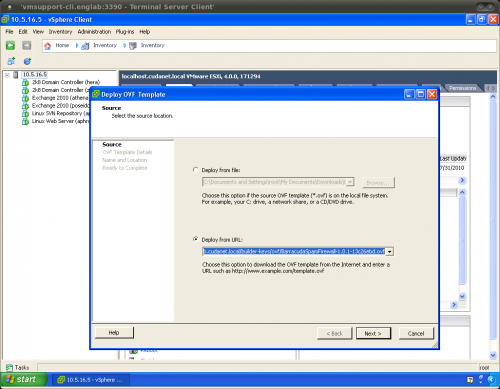500x389 pixels.
Task: Open the File menu
Action: click(x=9, y=32)
